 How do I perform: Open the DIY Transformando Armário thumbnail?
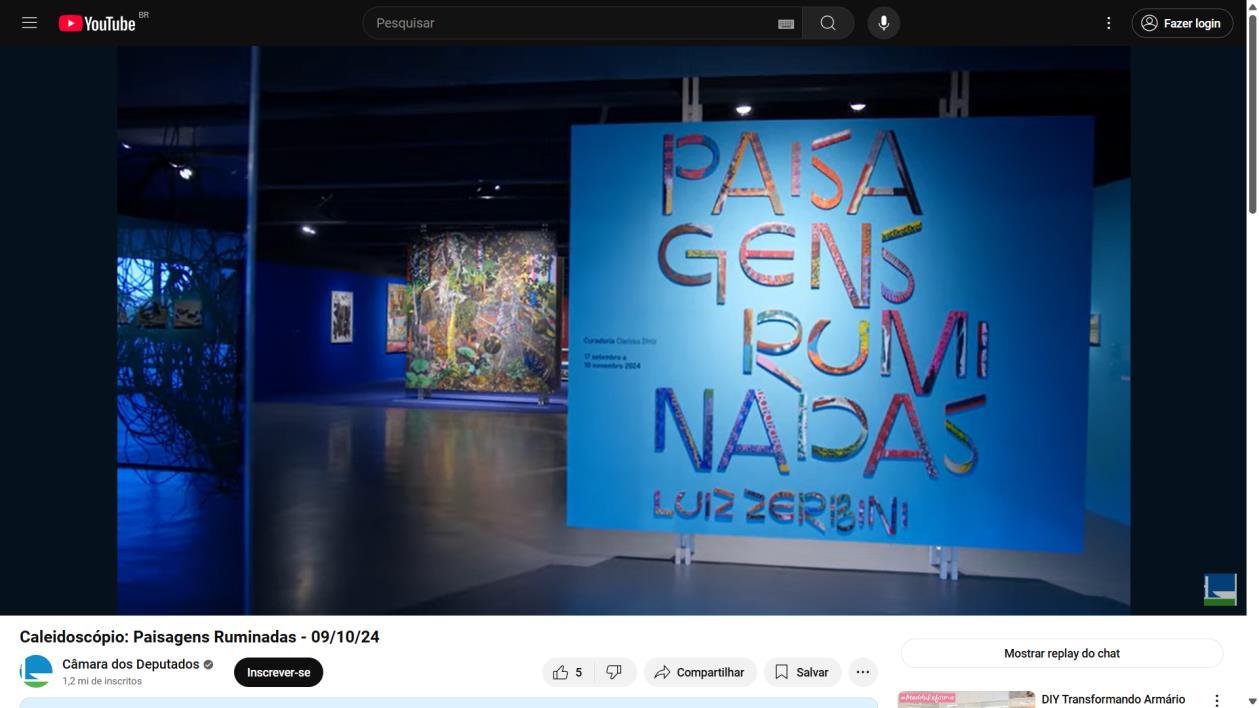click(x=966, y=699)
